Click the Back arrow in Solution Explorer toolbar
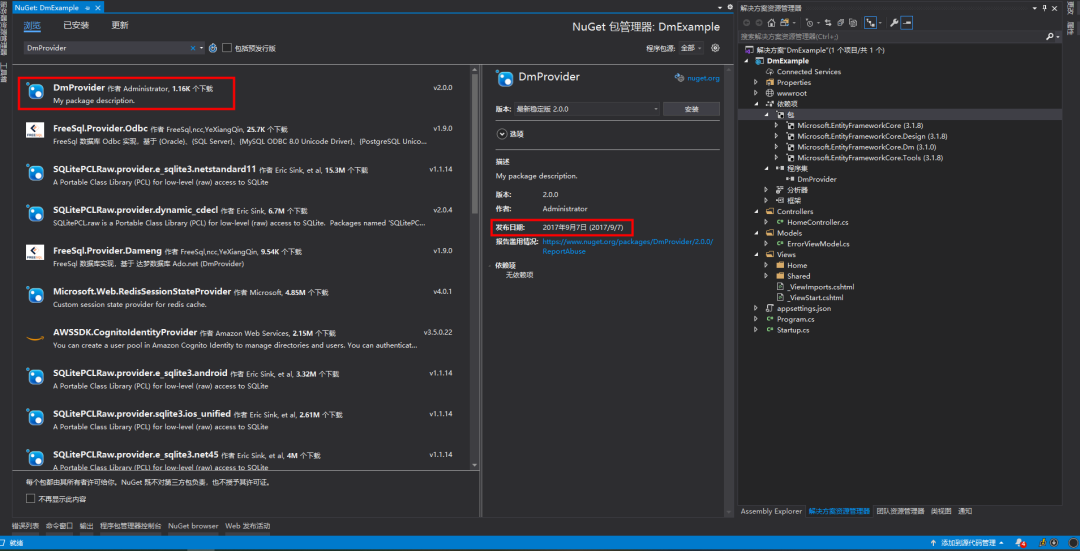Image resolution: width=1080 pixels, height=551 pixels. click(x=747, y=23)
